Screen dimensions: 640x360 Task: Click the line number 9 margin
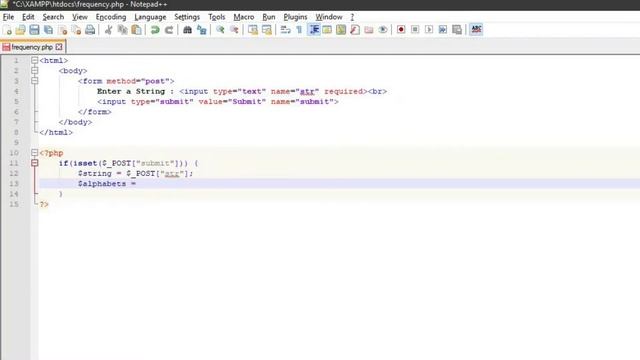pyautogui.click(x=16, y=142)
